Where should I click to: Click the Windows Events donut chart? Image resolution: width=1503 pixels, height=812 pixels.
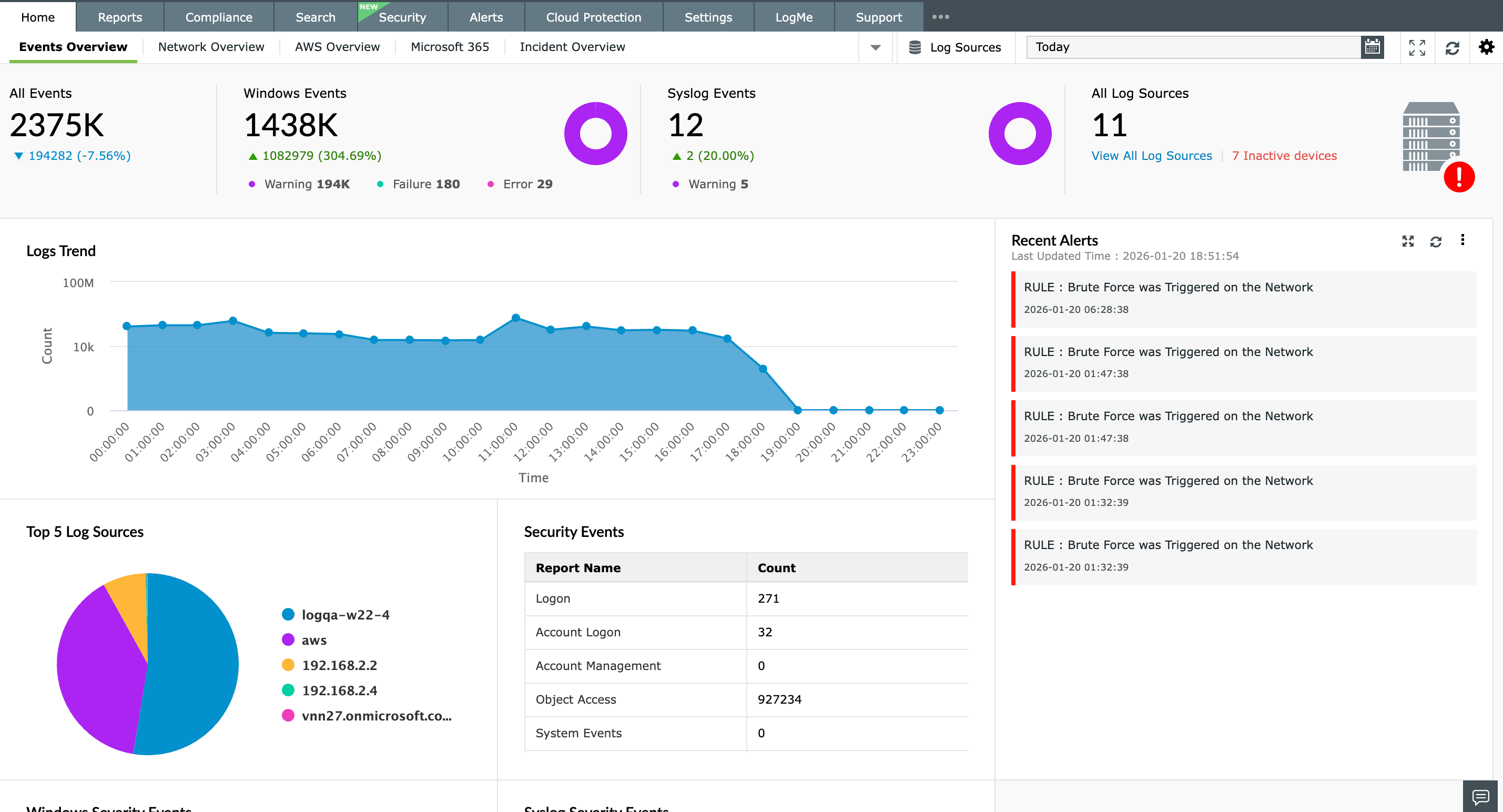click(x=595, y=134)
